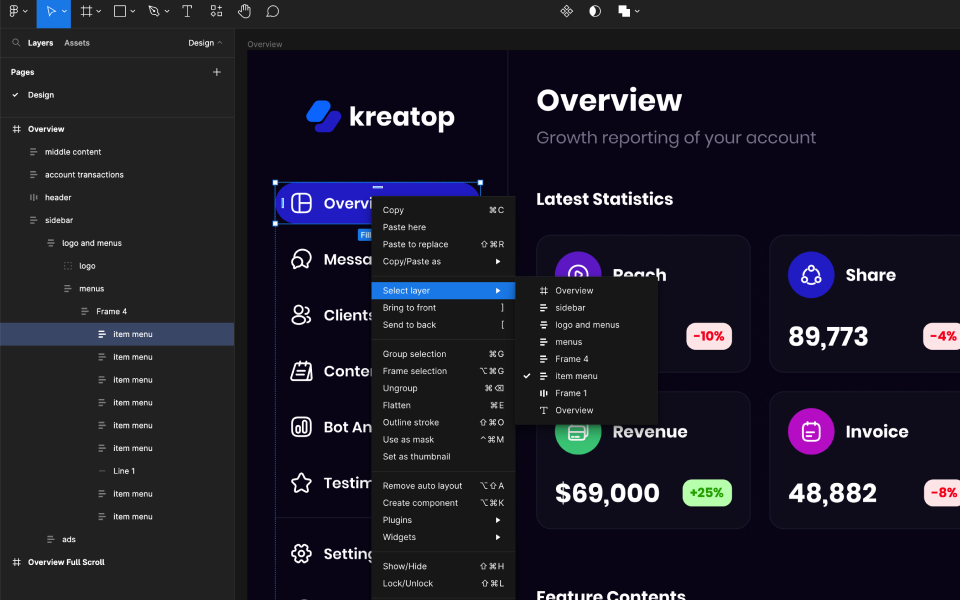Add a new page with the plus button

[217, 72]
